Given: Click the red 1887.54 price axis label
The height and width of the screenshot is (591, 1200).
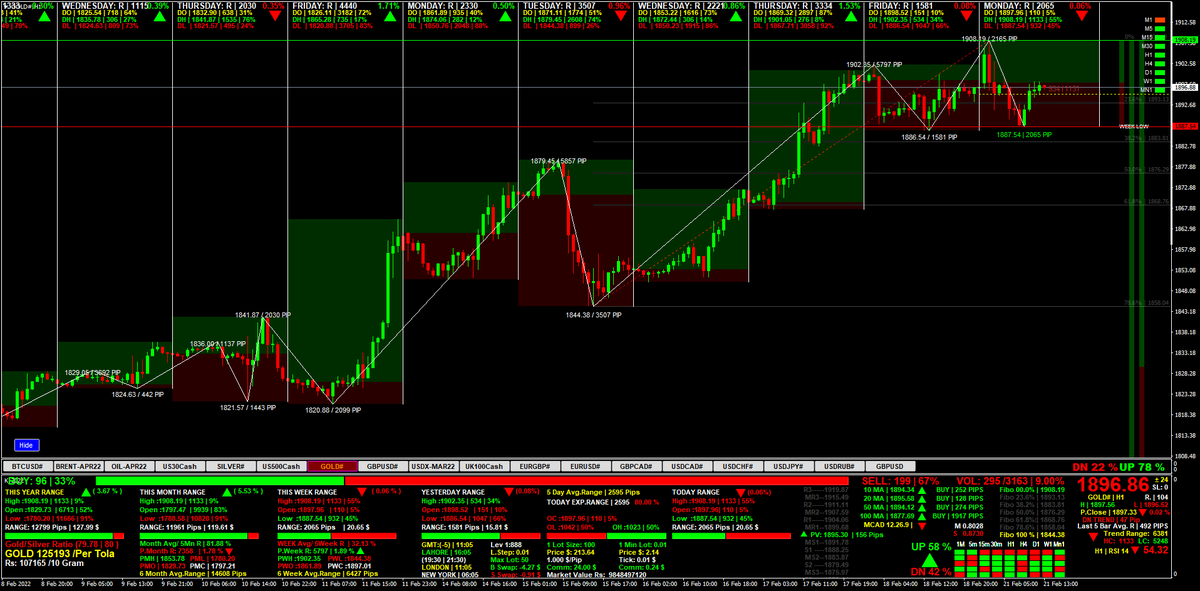Looking at the screenshot, I should coord(1185,126).
